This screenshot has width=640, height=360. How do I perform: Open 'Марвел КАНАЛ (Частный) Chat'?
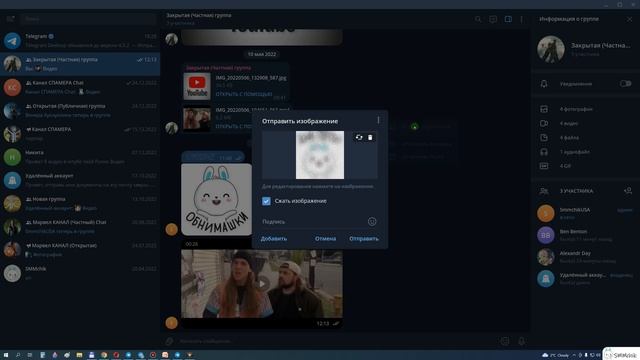(x=80, y=227)
